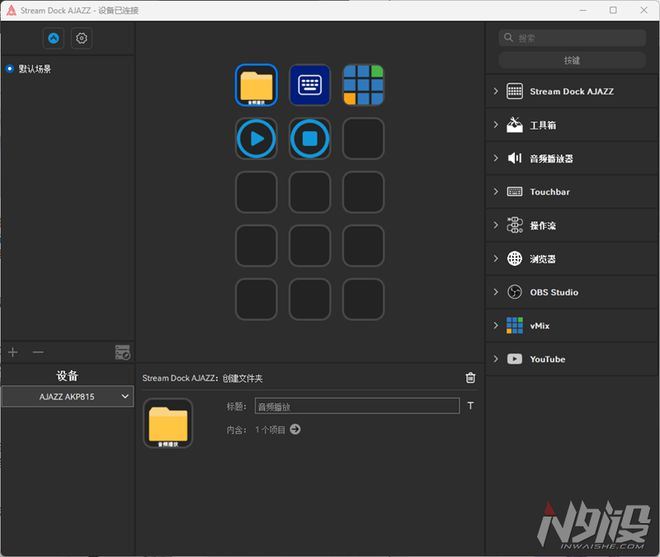Expand the YouTube plugin category
This screenshot has width=660, height=557.
tap(547, 359)
